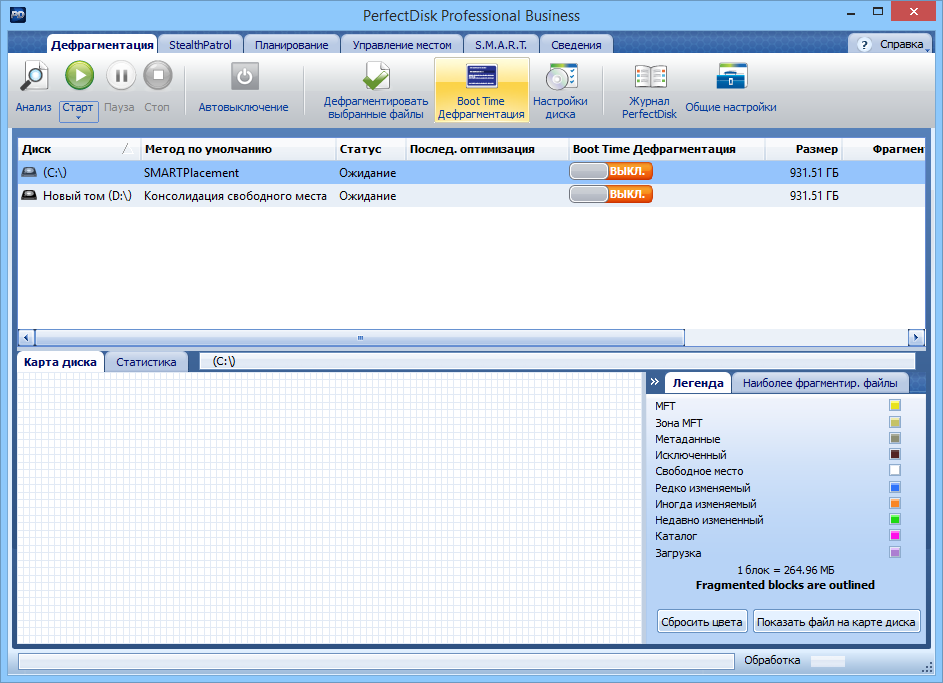Switch to the StealthPatrol tab
This screenshot has width=943, height=683.
[200, 45]
